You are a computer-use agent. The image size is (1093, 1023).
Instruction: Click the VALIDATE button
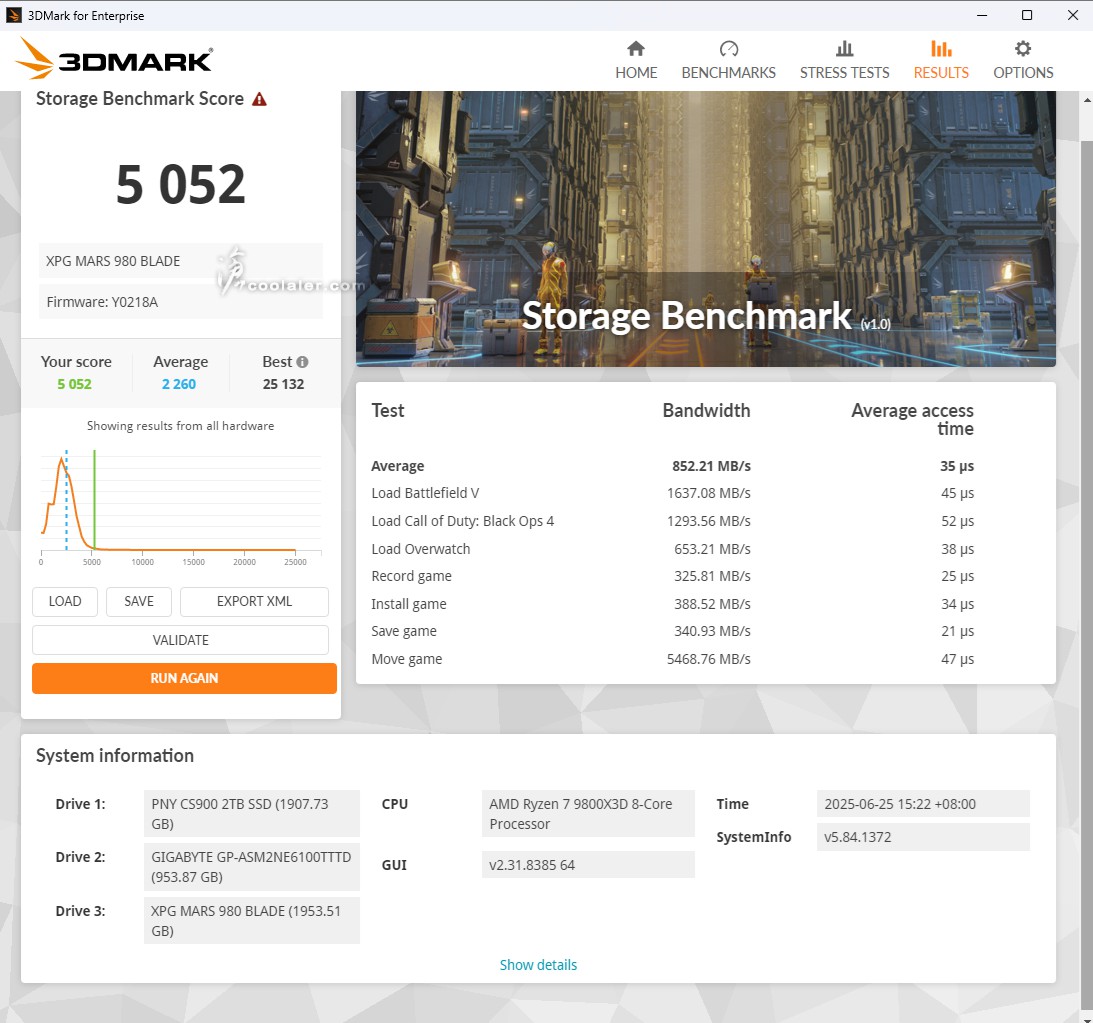[x=181, y=640]
